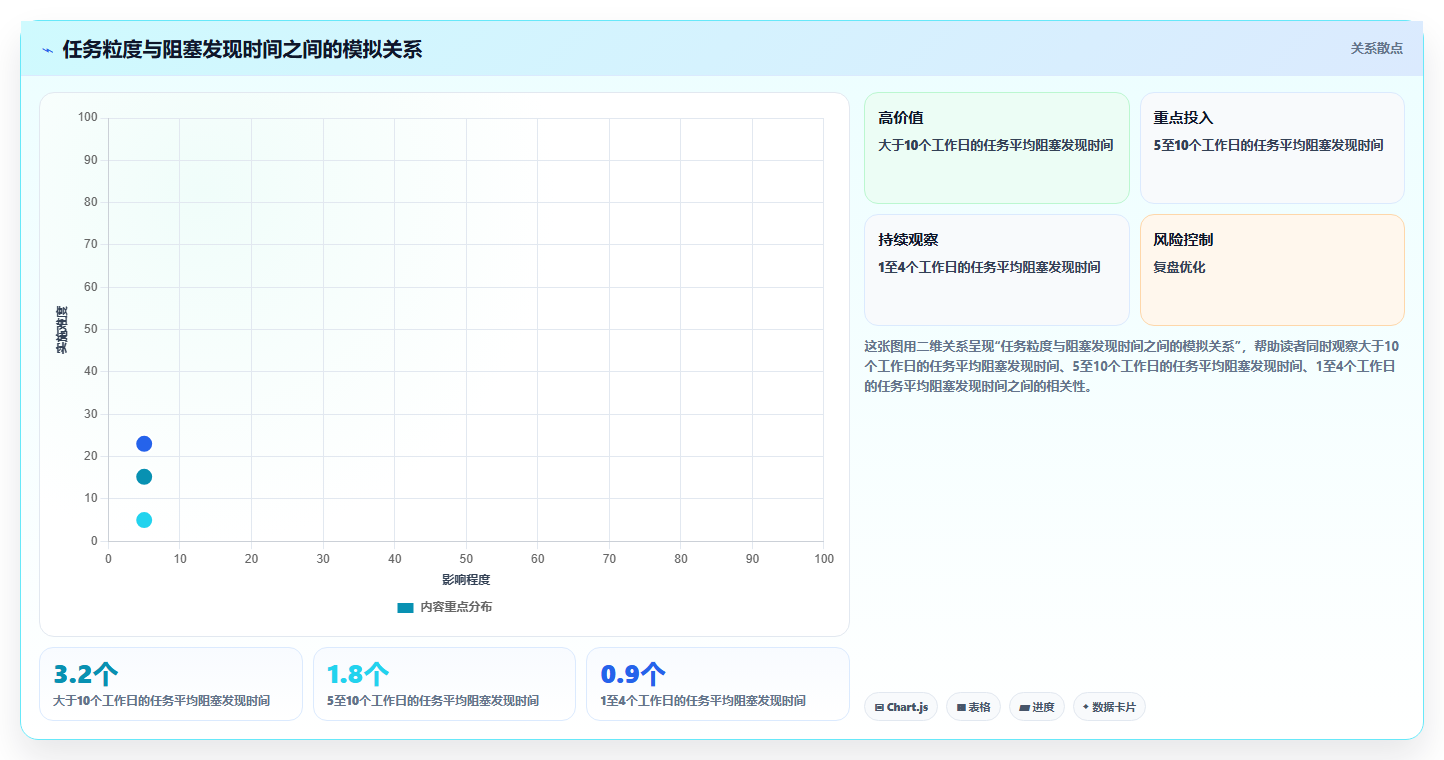Open the 重点投入 card

tap(1272, 148)
